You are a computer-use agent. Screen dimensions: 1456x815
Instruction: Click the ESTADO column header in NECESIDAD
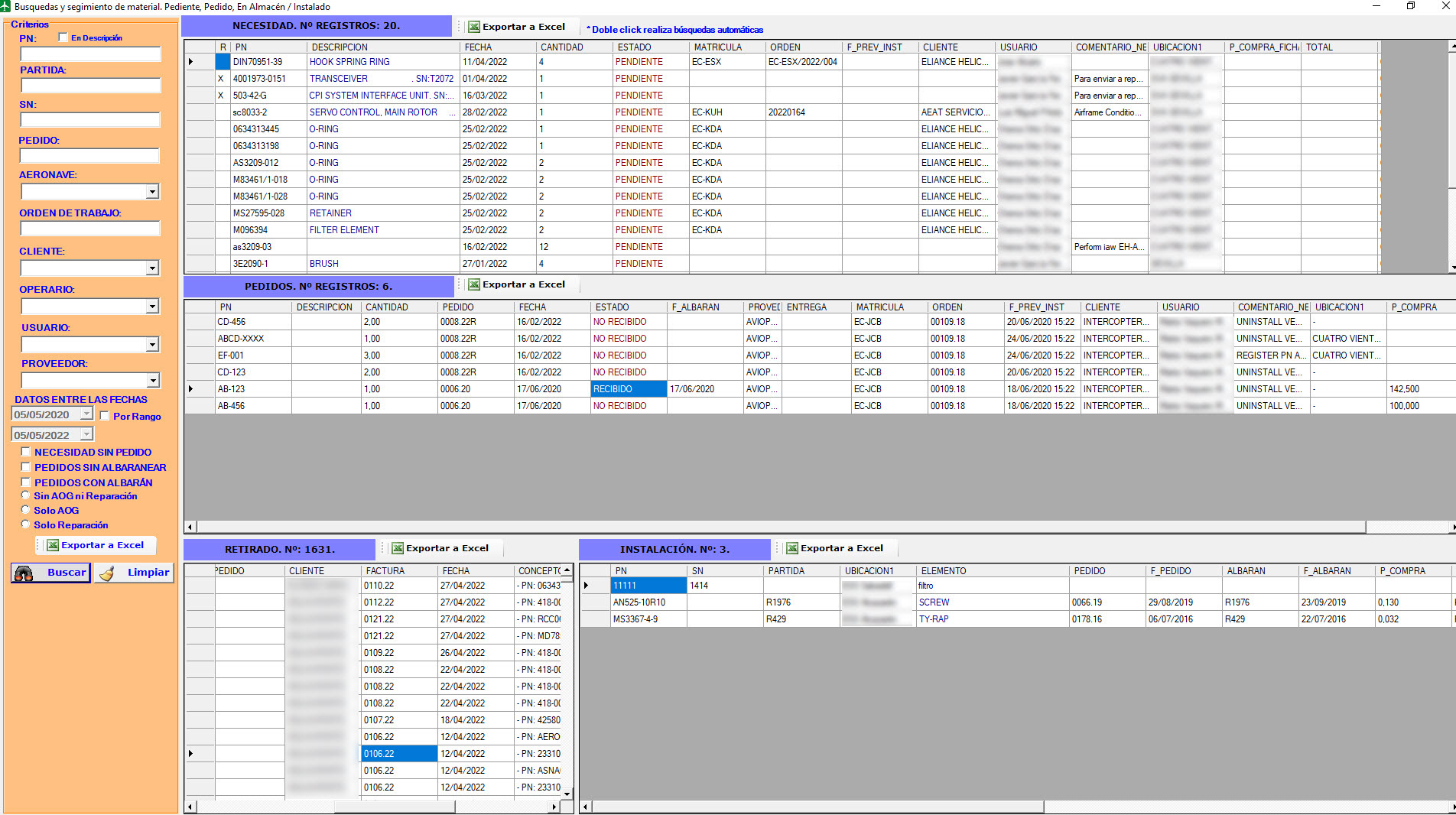tap(634, 47)
